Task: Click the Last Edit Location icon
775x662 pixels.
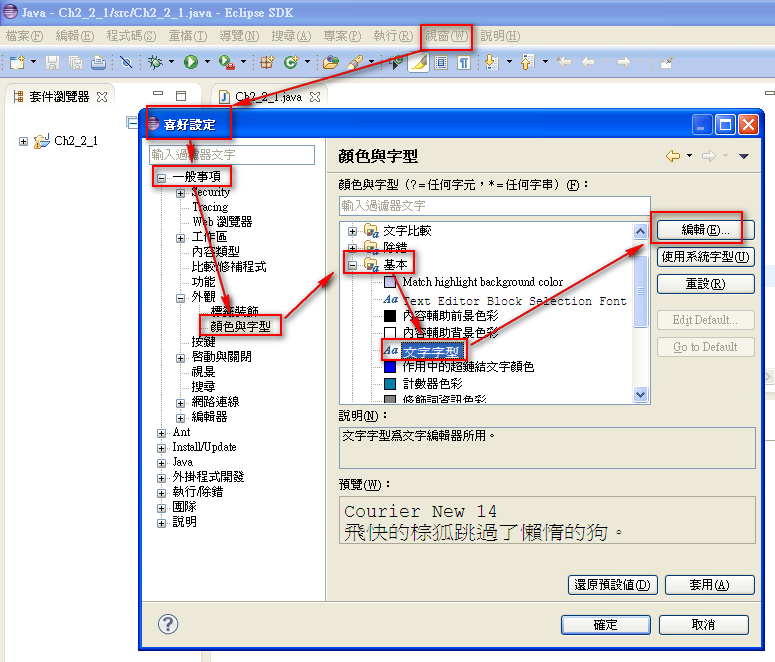Action: tap(564, 62)
